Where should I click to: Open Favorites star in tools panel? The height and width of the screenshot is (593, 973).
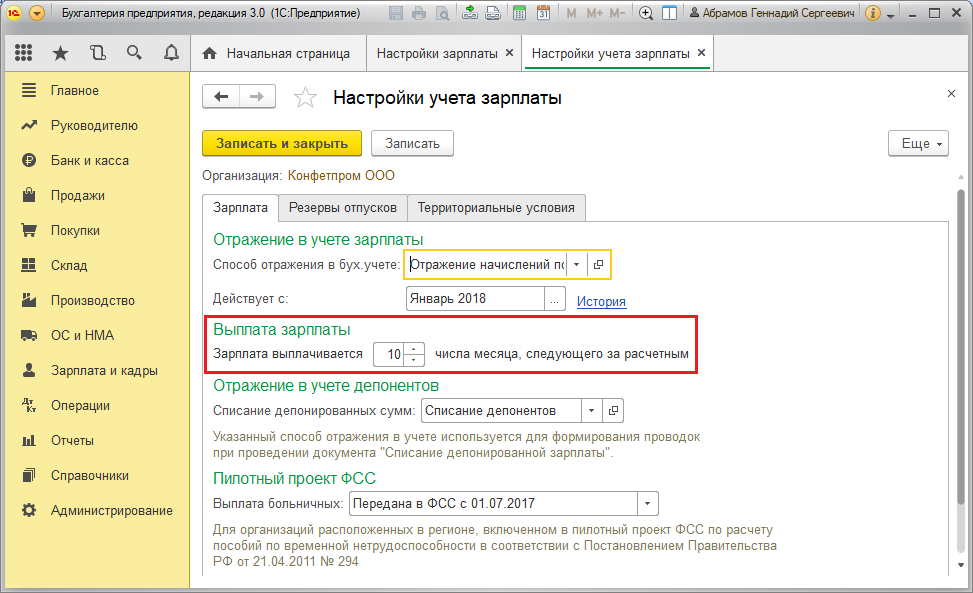(60, 53)
